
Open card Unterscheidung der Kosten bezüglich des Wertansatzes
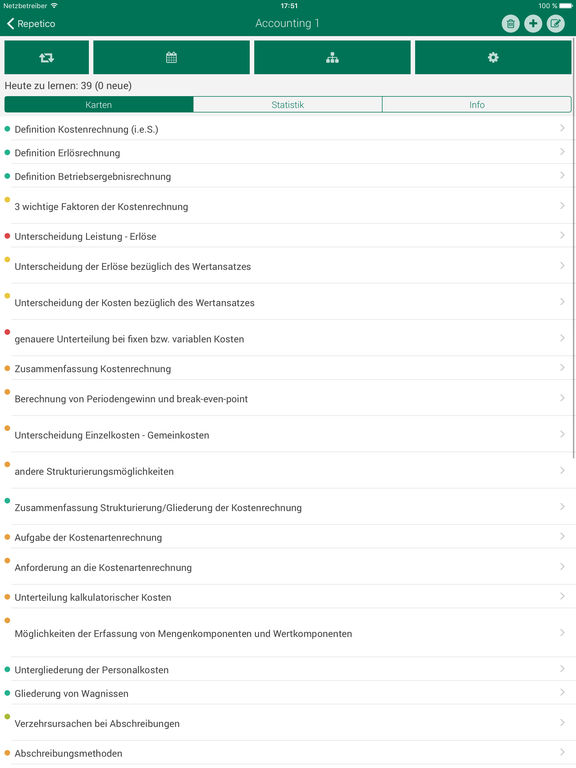click(288, 302)
